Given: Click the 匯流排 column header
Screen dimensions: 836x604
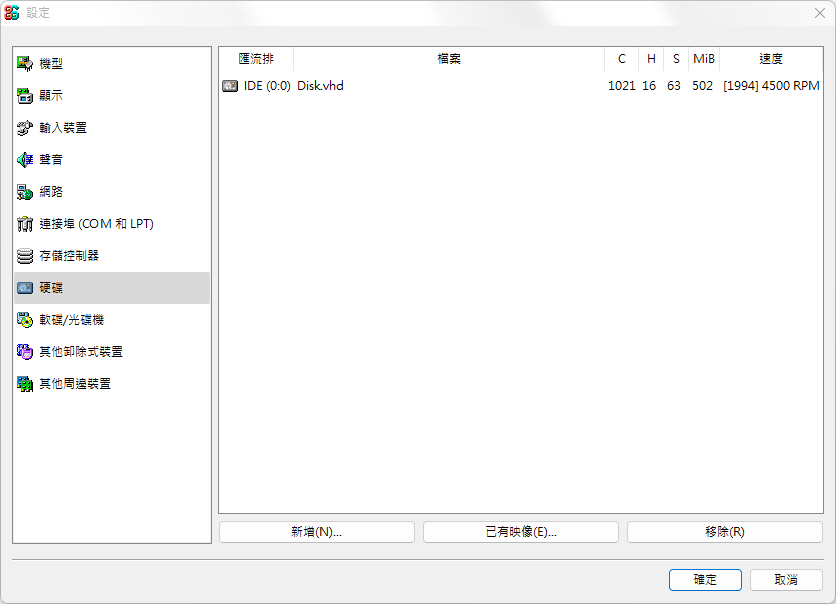Looking at the screenshot, I should 256,59.
